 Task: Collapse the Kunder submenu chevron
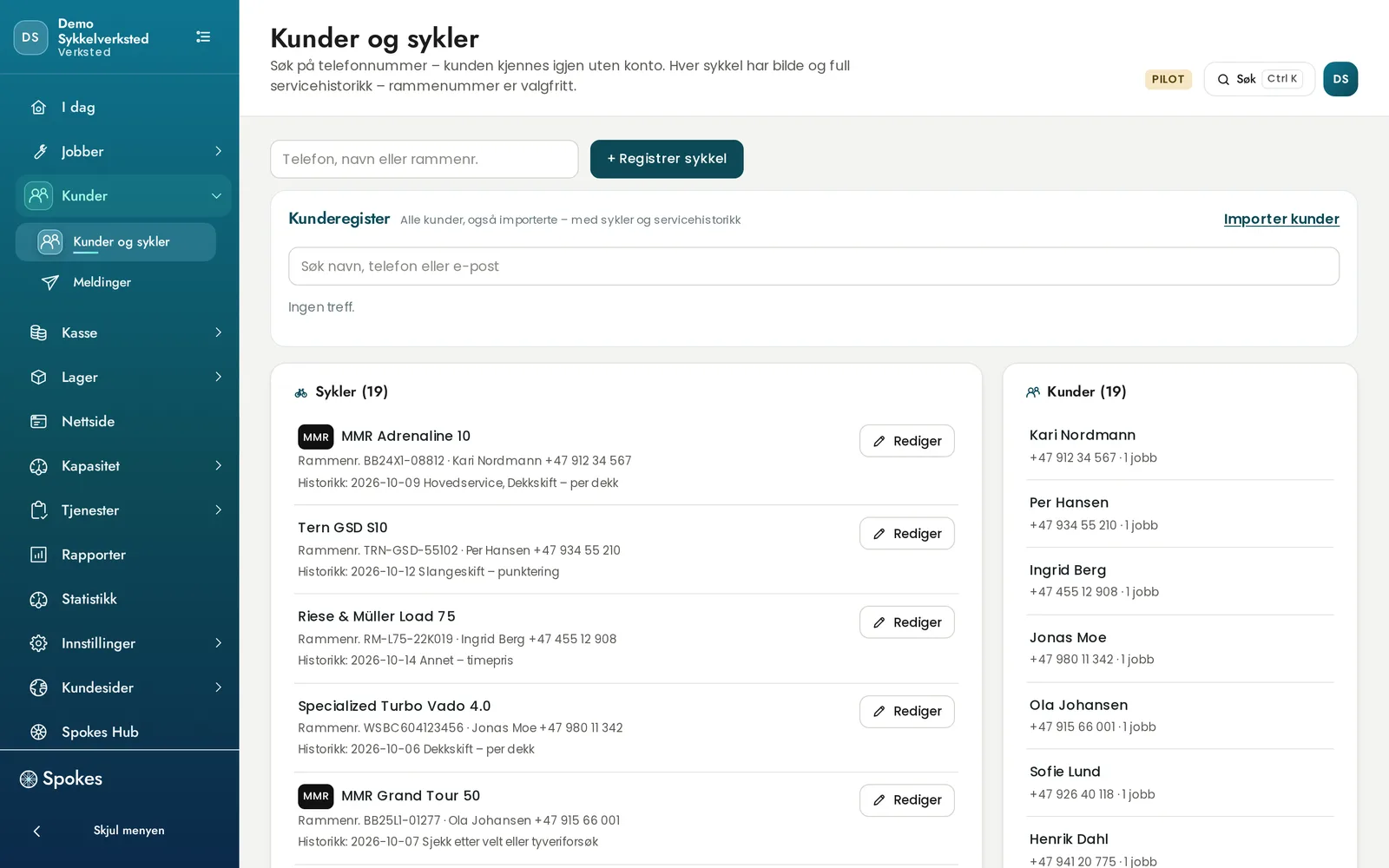click(217, 195)
